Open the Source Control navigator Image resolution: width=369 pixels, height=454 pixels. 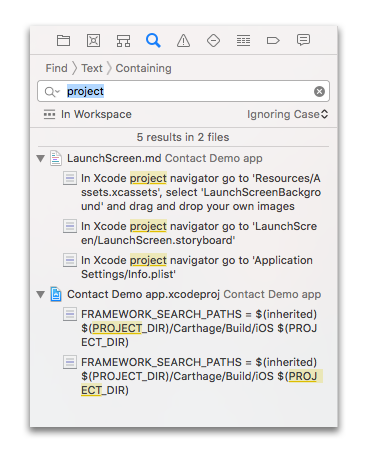point(93,41)
